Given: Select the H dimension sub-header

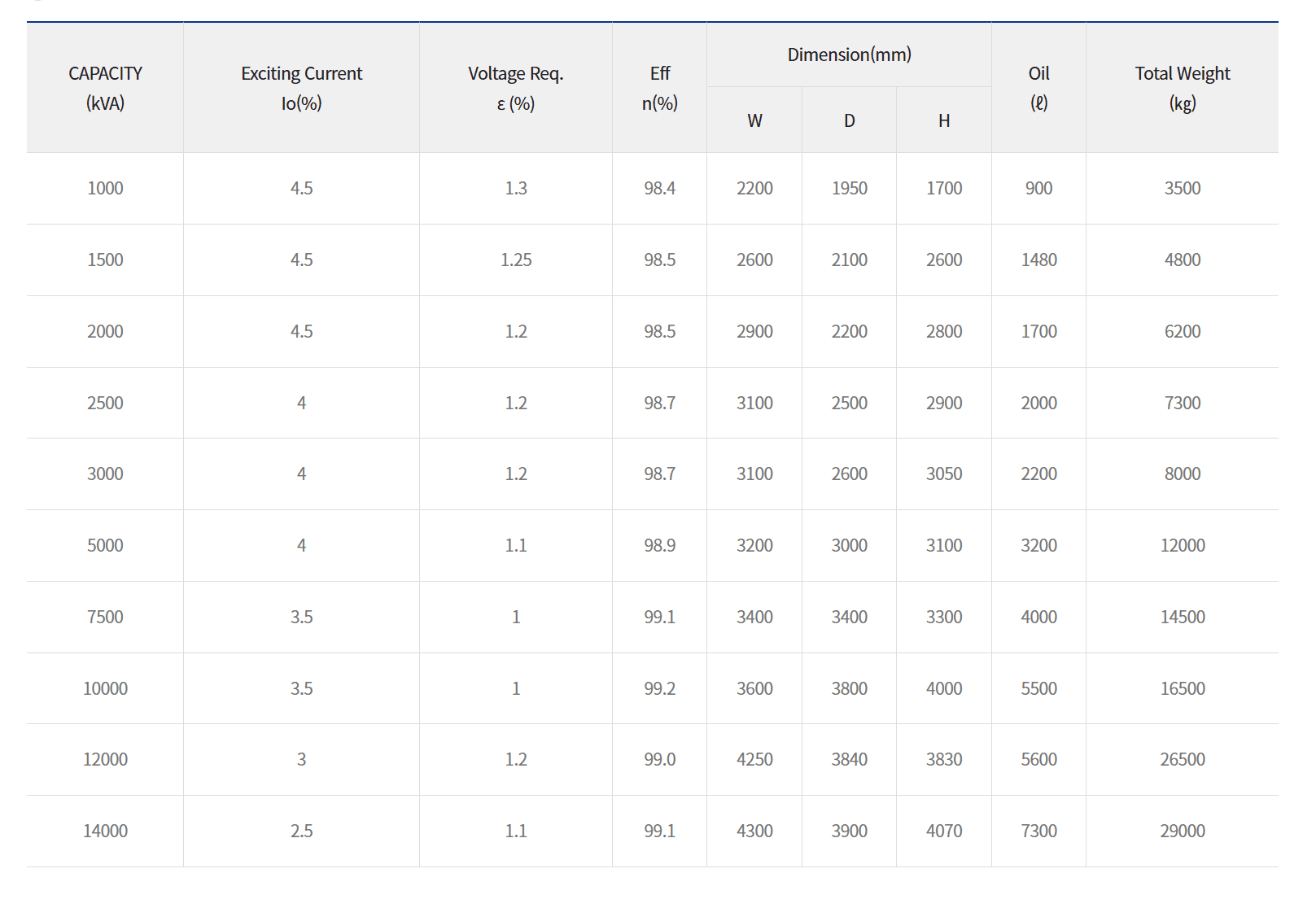Looking at the screenshot, I should [944, 120].
